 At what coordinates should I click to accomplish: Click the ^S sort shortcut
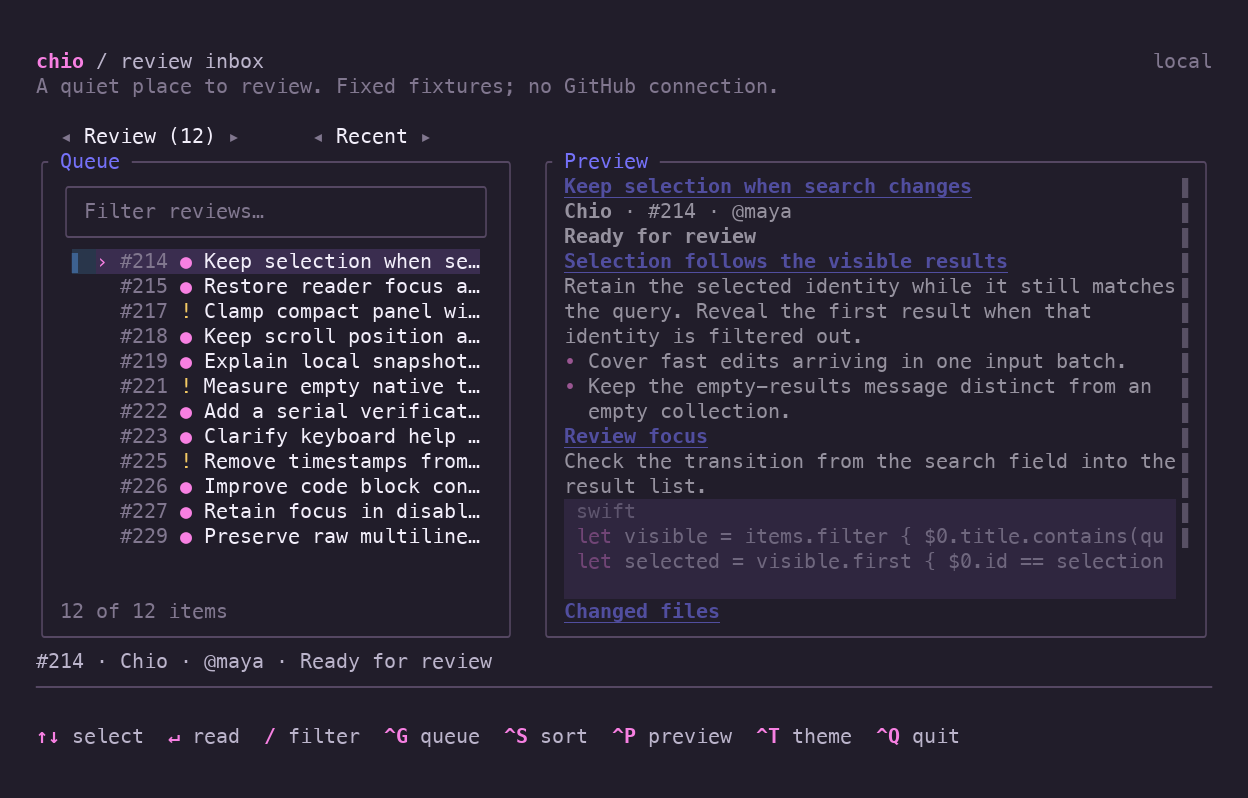pos(546,737)
